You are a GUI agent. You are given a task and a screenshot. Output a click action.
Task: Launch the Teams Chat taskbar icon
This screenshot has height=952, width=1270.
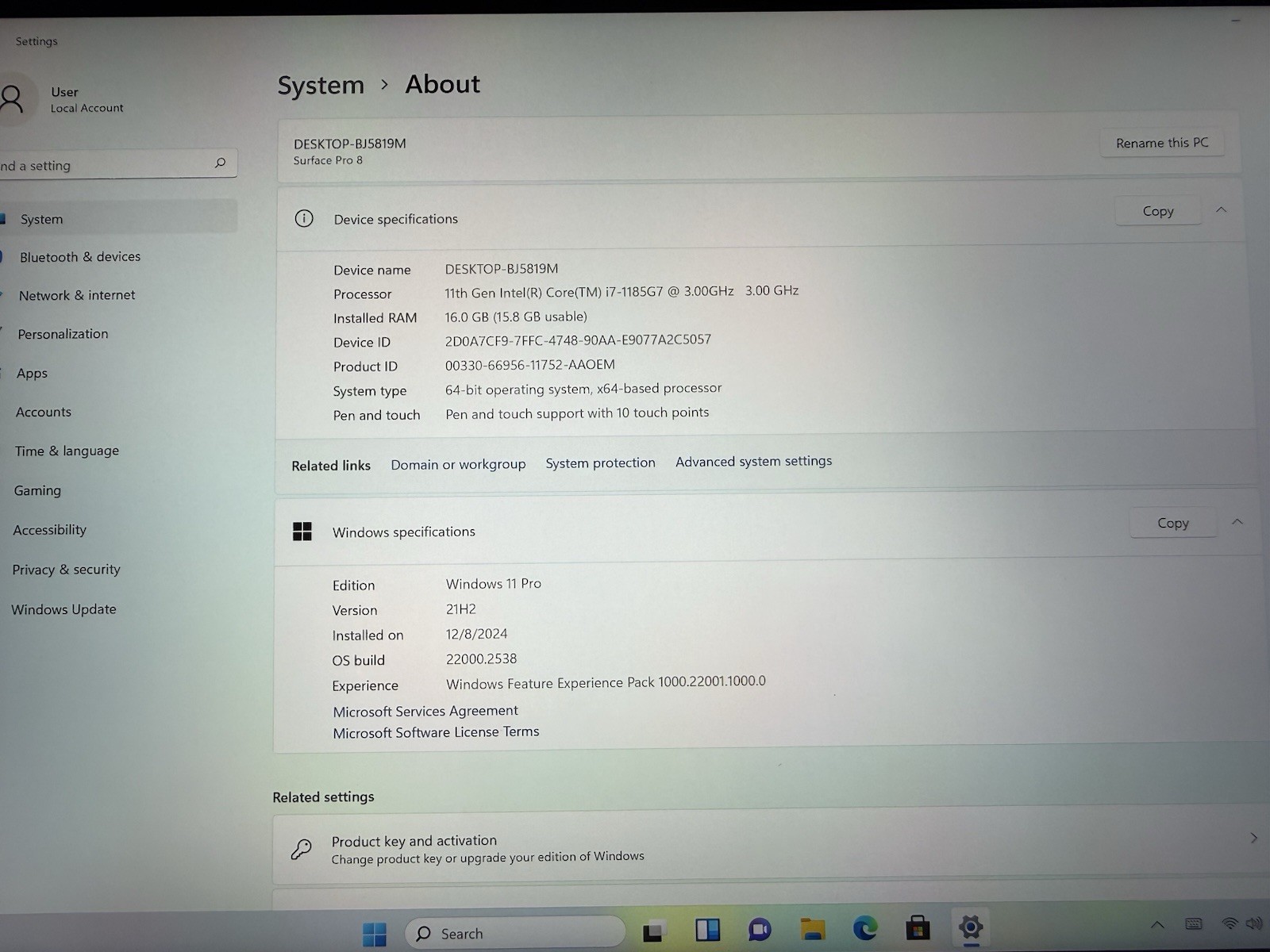[760, 929]
